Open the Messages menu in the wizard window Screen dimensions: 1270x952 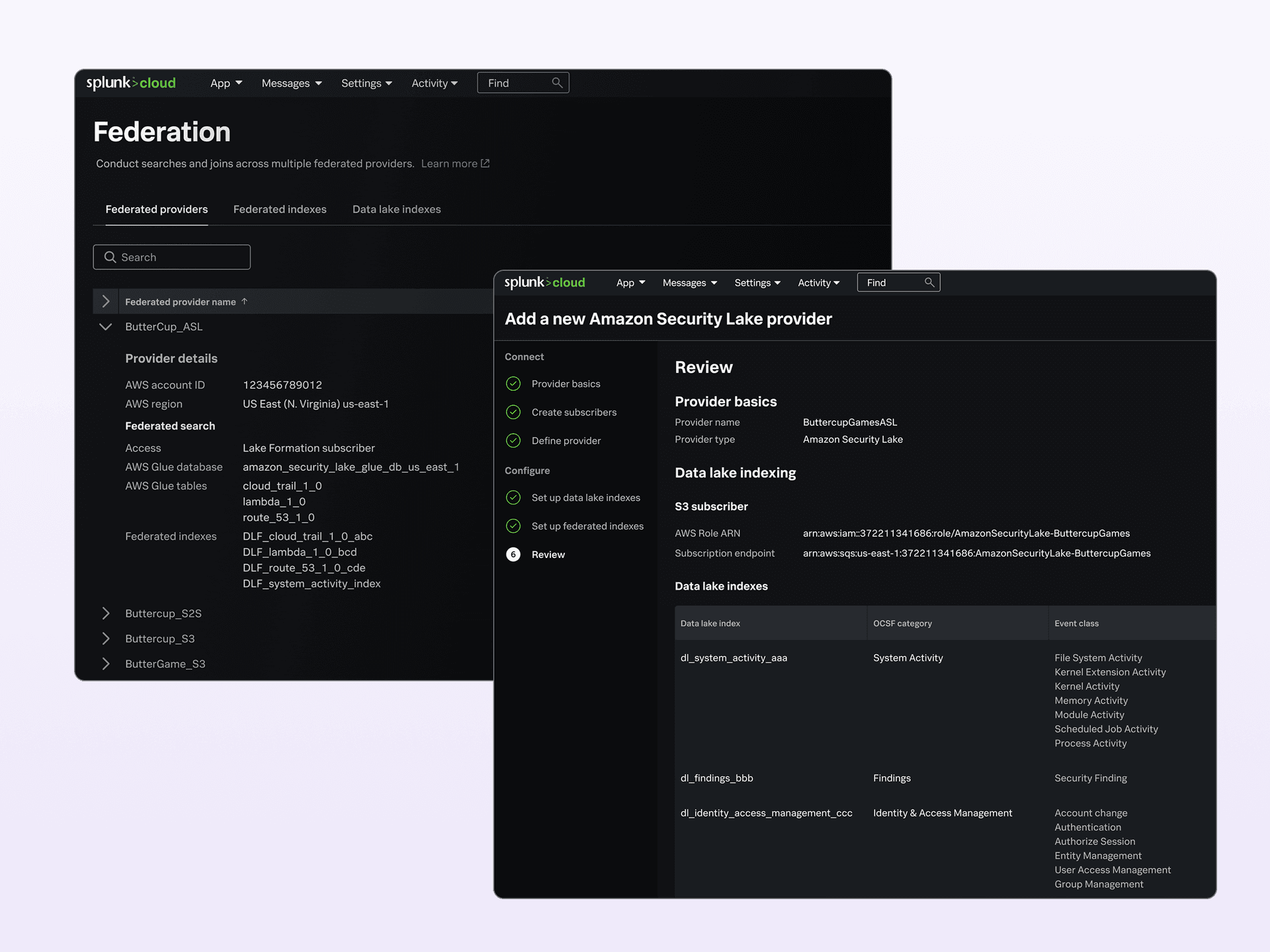click(690, 283)
